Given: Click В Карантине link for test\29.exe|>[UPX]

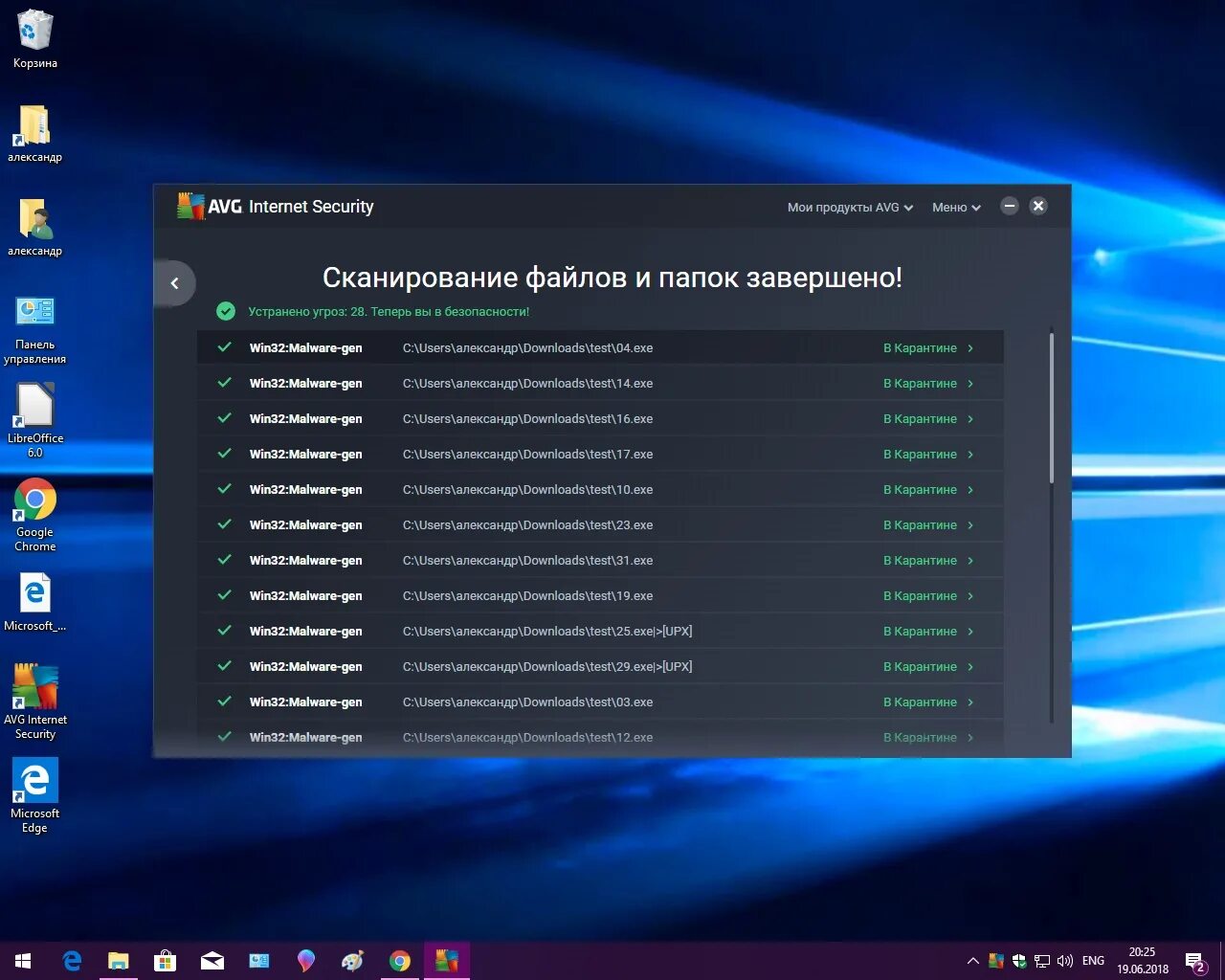Looking at the screenshot, I should (920, 667).
